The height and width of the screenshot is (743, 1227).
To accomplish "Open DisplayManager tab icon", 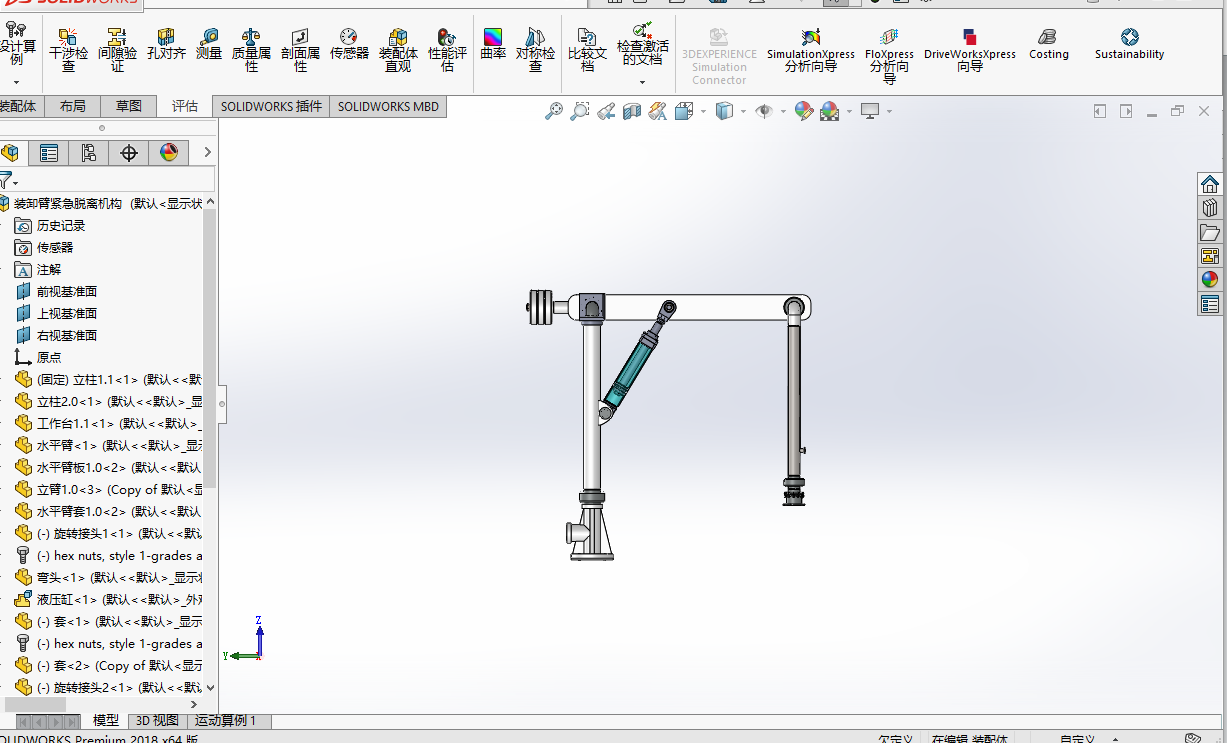I will [168, 152].
